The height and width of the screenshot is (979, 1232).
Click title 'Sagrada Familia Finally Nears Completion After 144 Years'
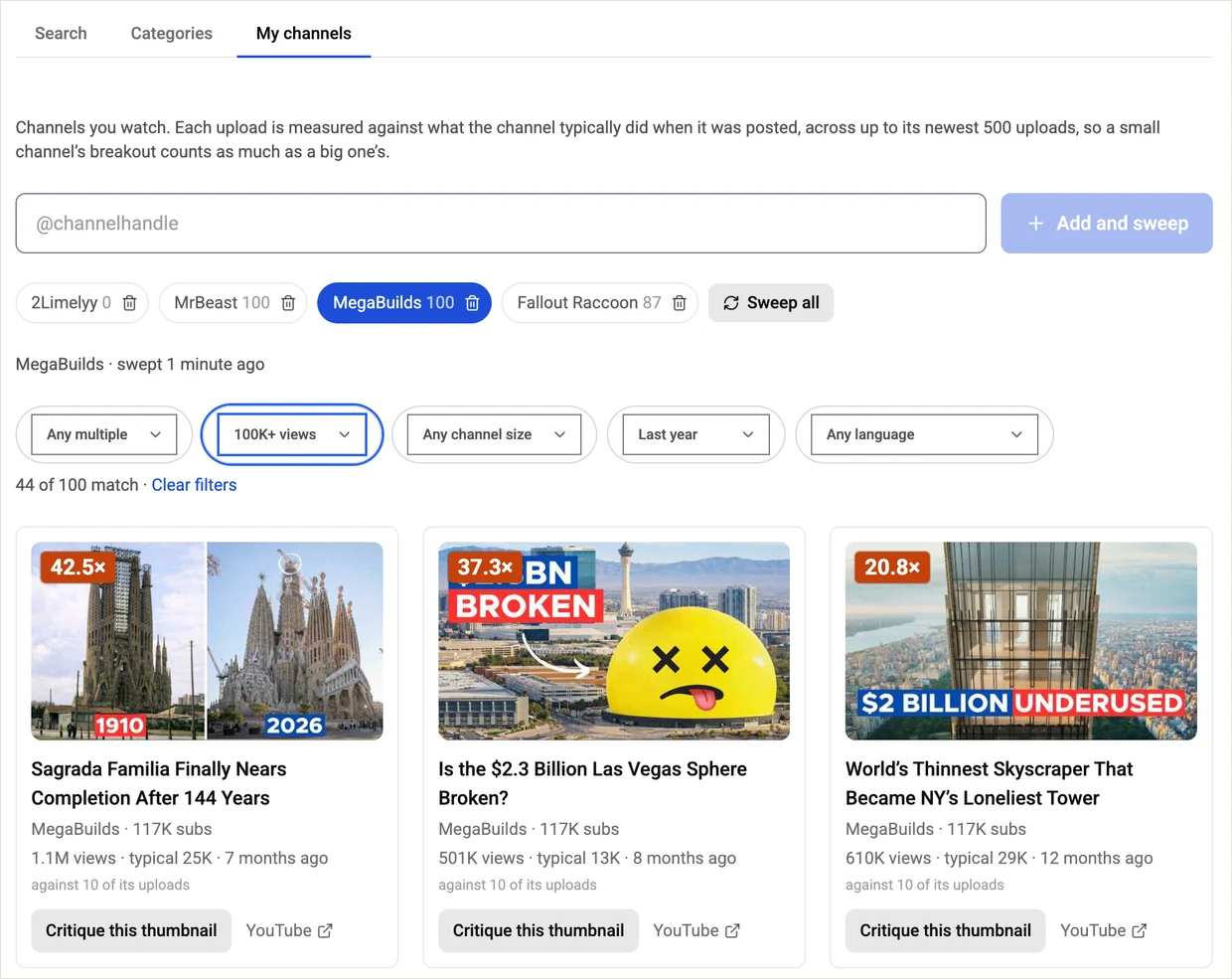pos(159,783)
